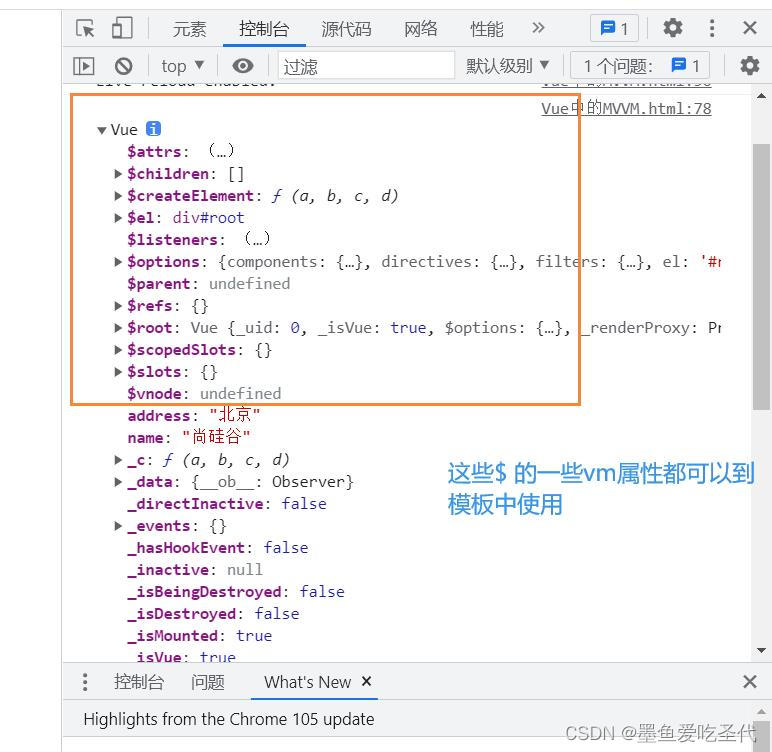Open console settings gear icon
Image resolution: width=772 pixels, height=752 pixels.
tap(749, 65)
